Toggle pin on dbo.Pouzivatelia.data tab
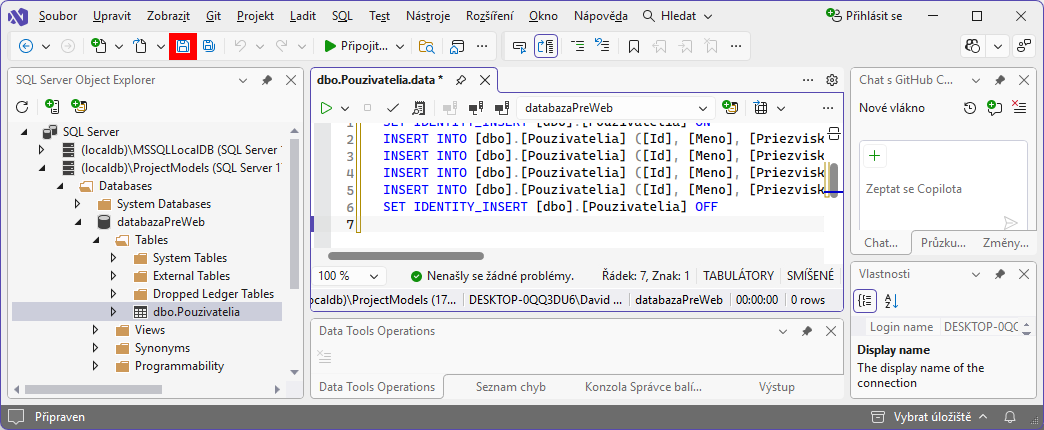1044x430 pixels. [x=460, y=80]
